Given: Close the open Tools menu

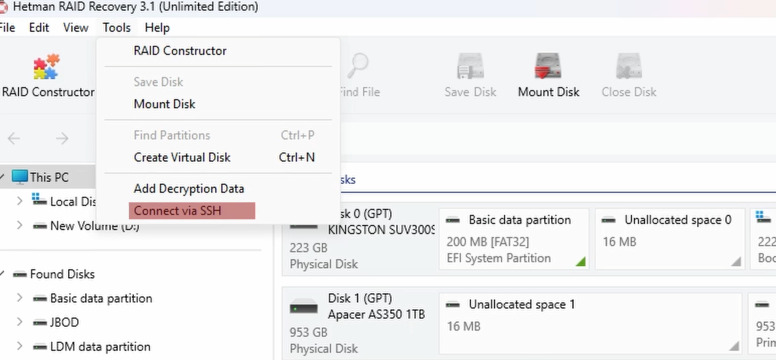Looking at the screenshot, I should 117,28.
